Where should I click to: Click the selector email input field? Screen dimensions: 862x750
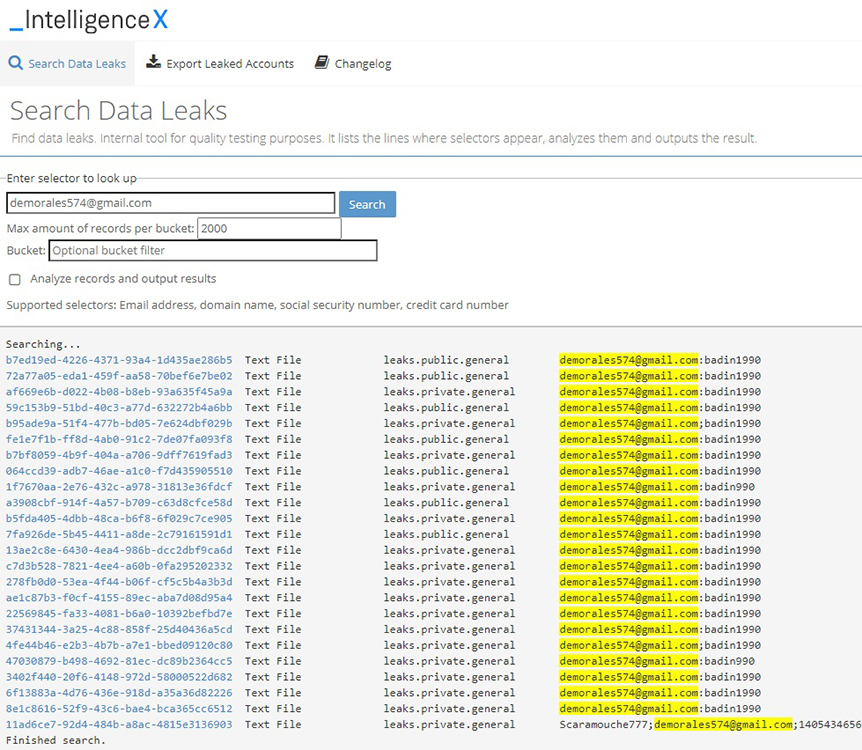[x=170, y=203]
